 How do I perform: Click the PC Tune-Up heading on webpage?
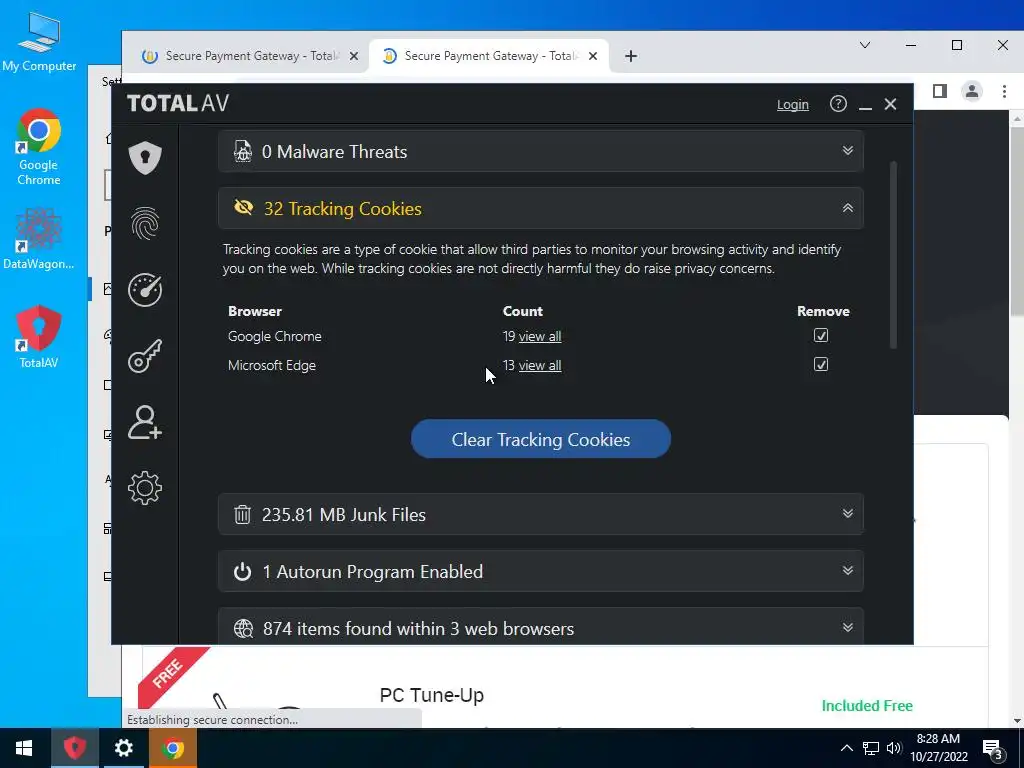[x=432, y=695]
